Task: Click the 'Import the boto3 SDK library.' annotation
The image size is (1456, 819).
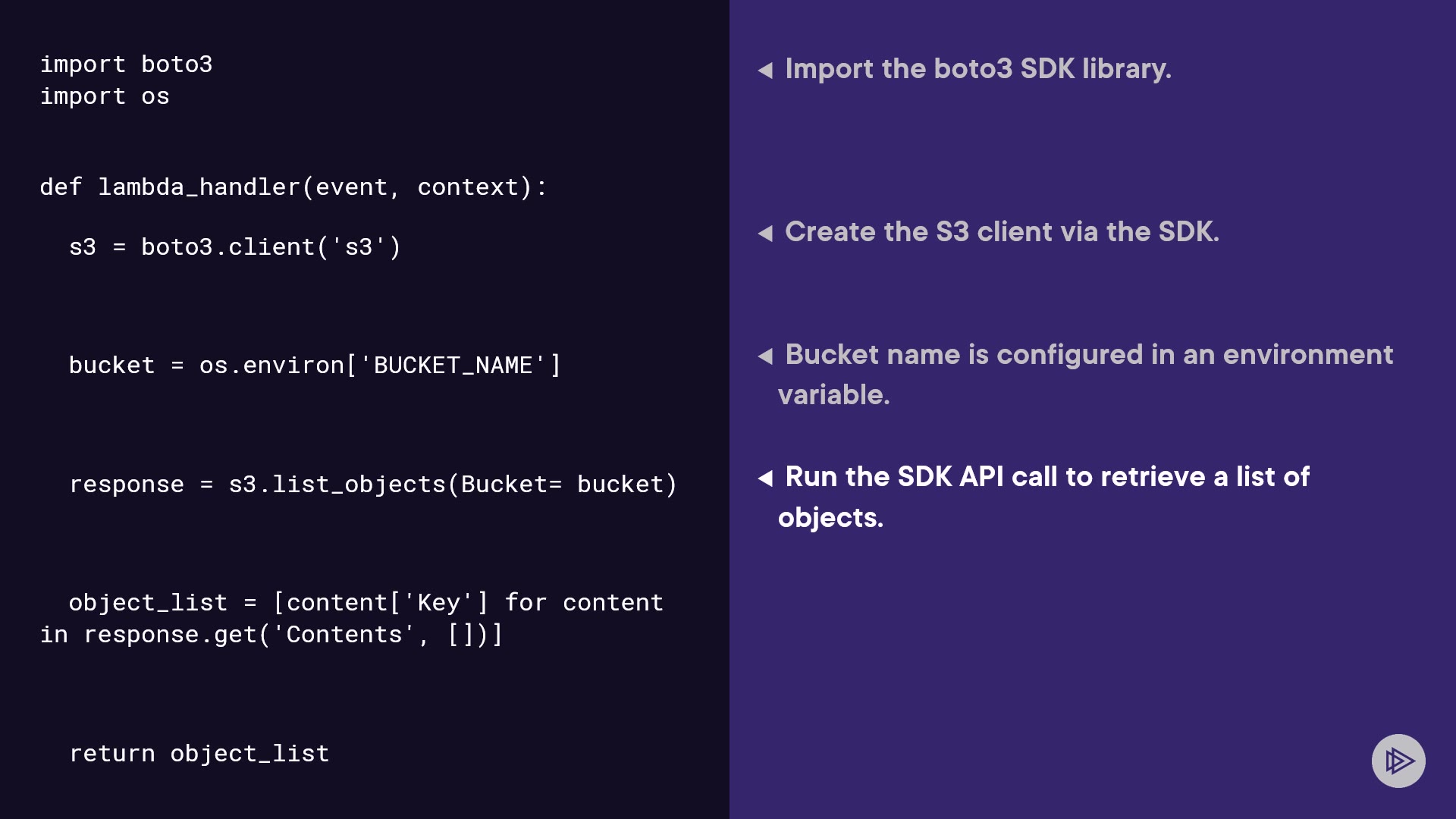Action: pyautogui.click(x=977, y=69)
